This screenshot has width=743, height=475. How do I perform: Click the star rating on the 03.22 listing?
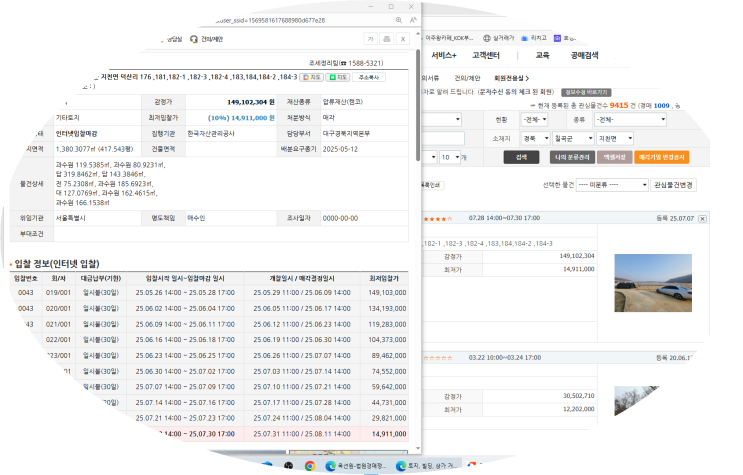[x=438, y=358]
